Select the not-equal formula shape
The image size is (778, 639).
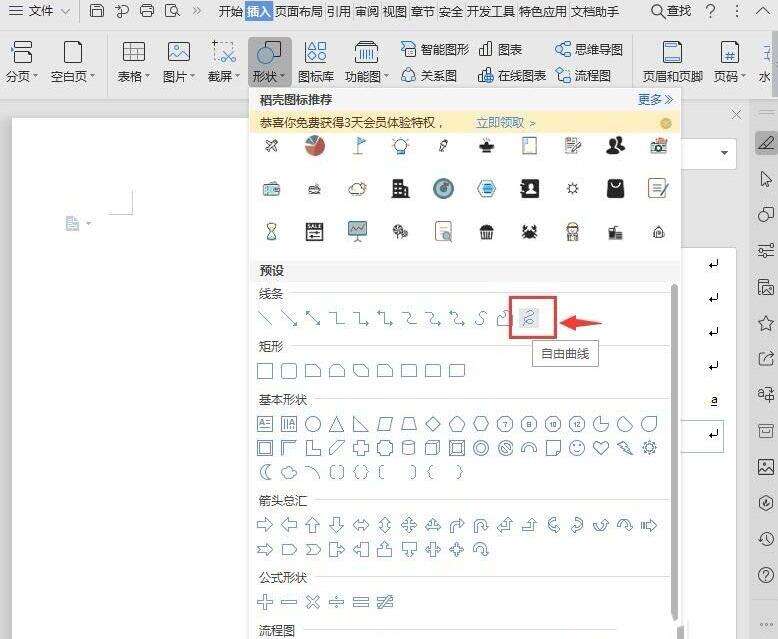(385, 602)
